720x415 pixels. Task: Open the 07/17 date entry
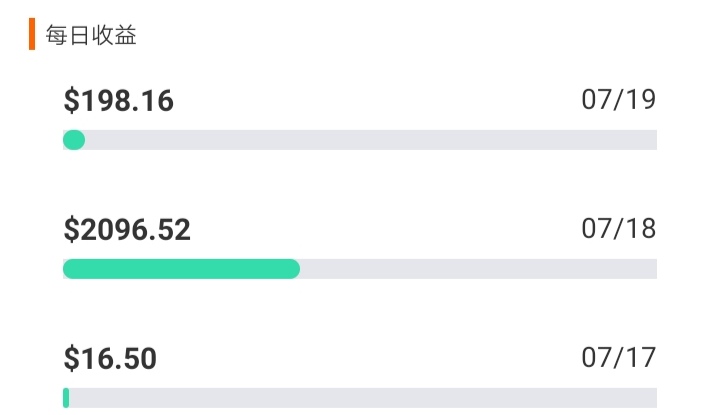pyautogui.click(x=619, y=358)
